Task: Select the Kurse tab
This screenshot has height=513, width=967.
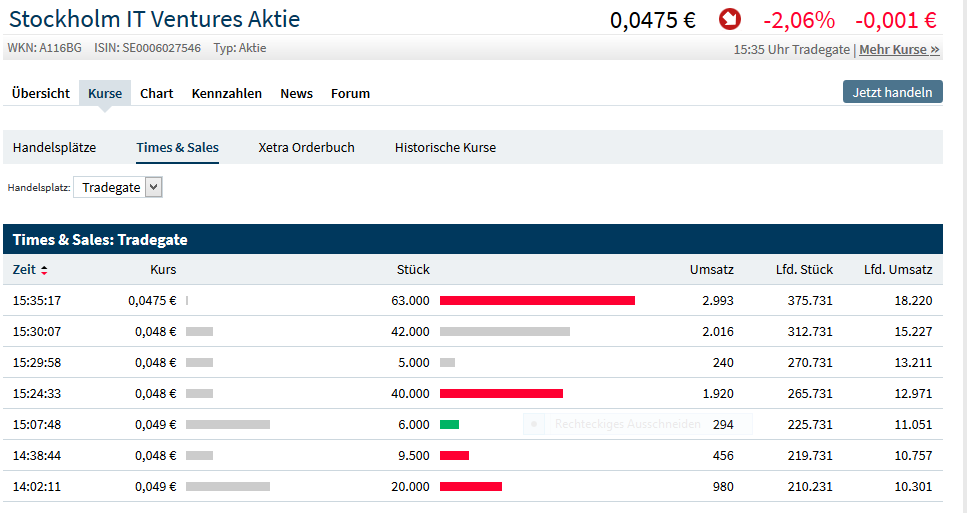Action: tap(105, 94)
